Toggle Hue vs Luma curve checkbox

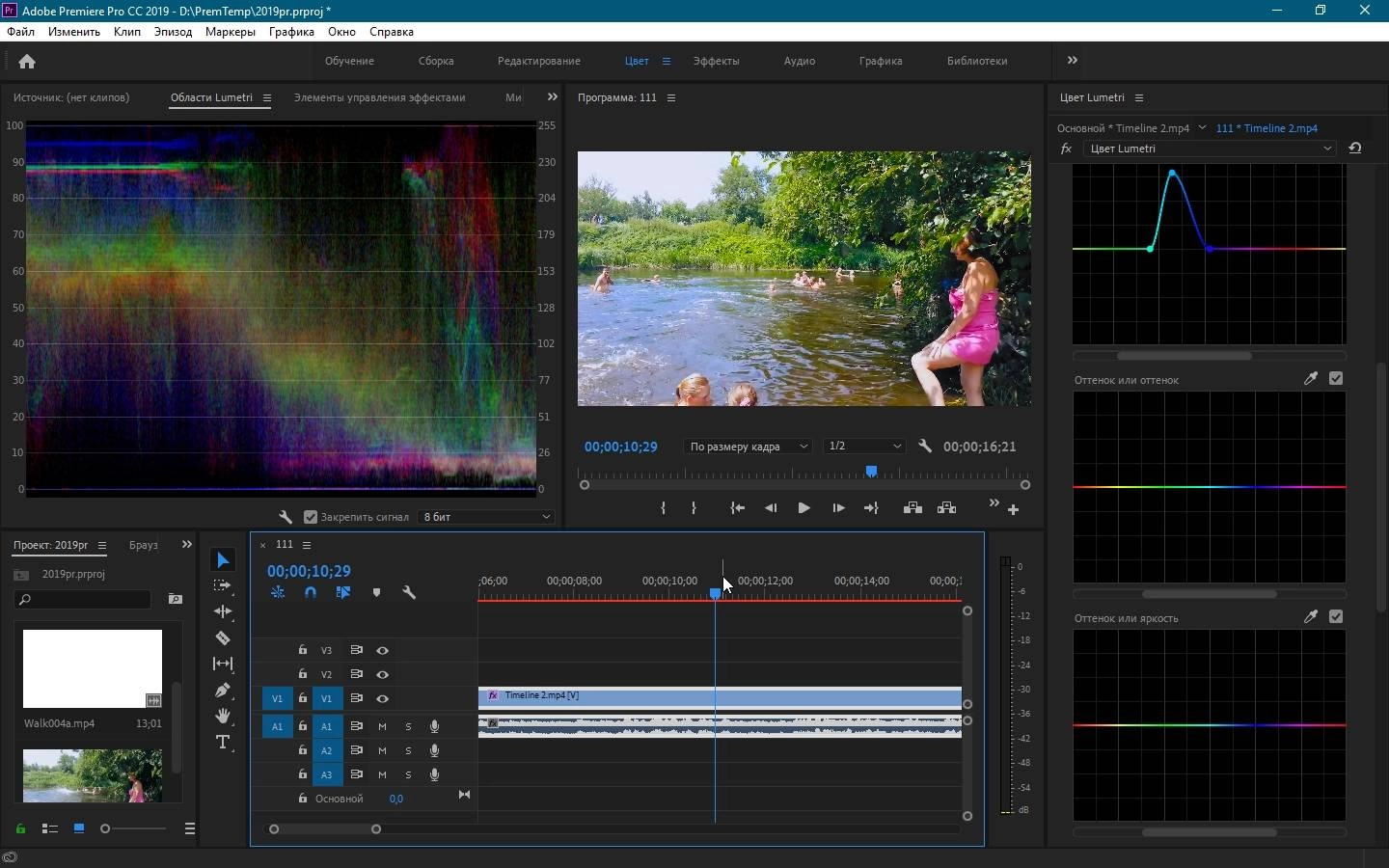(1336, 617)
